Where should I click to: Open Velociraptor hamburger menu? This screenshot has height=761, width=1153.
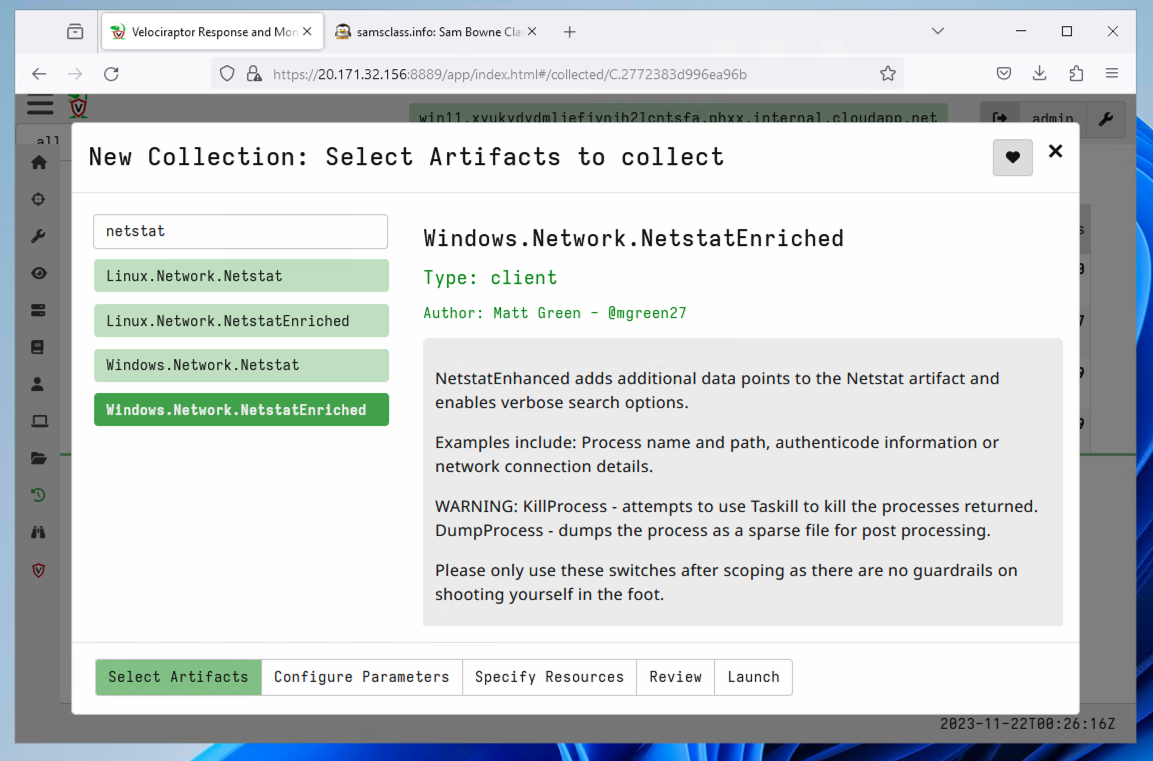coord(40,104)
